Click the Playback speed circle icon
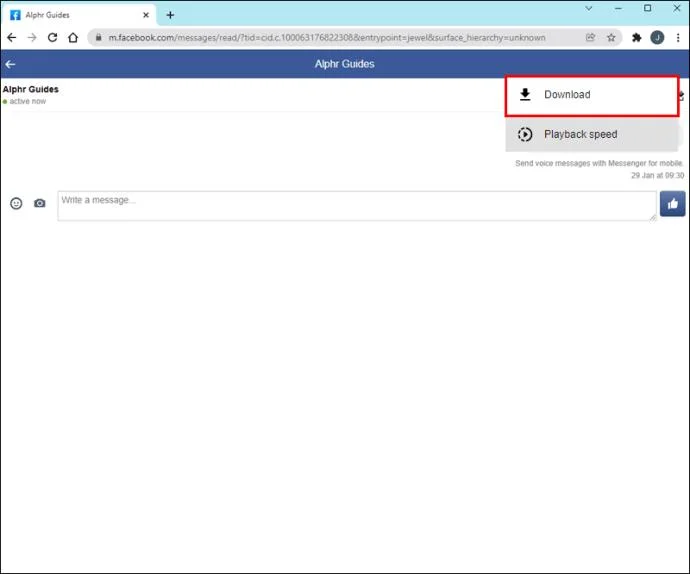This screenshot has height=574, width=690. tap(525, 134)
